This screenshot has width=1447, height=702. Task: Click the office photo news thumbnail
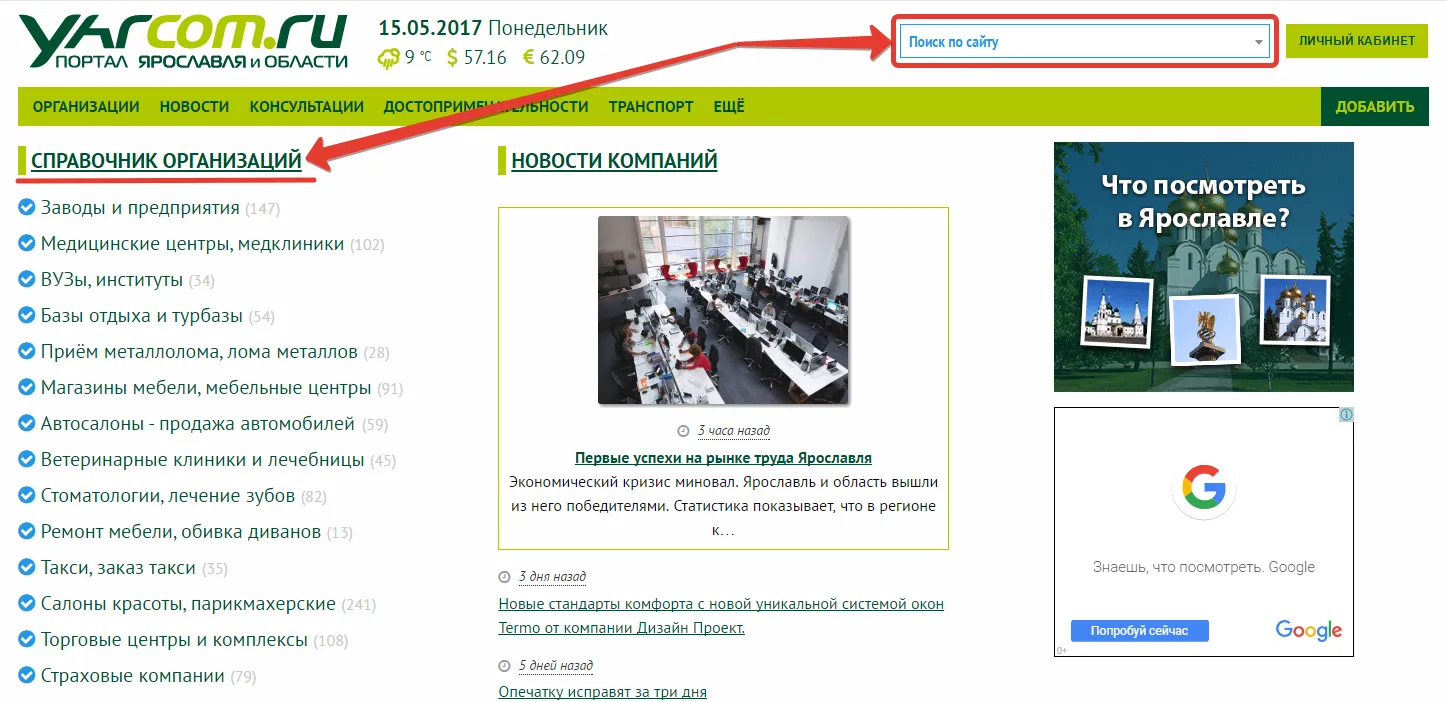point(723,310)
